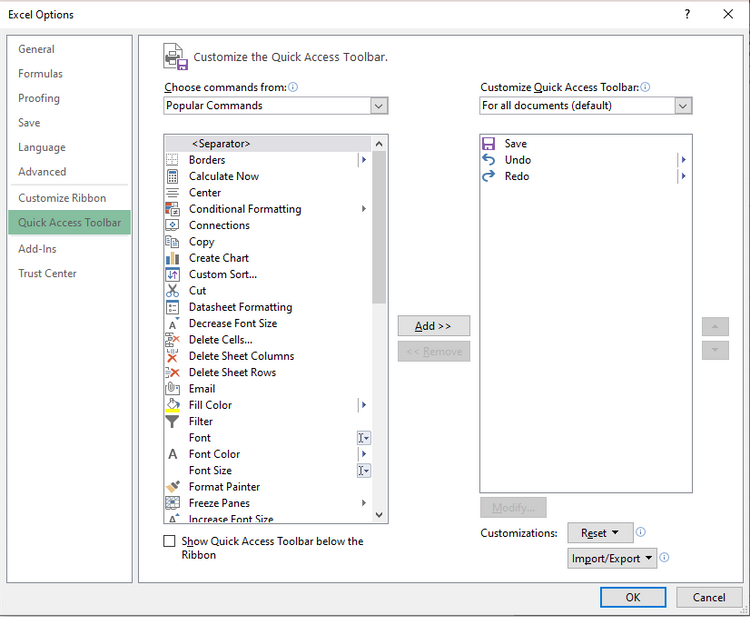The height and width of the screenshot is (617, 750).
Task: Click the command list scroll down arrow
Action: coord(379,515)
